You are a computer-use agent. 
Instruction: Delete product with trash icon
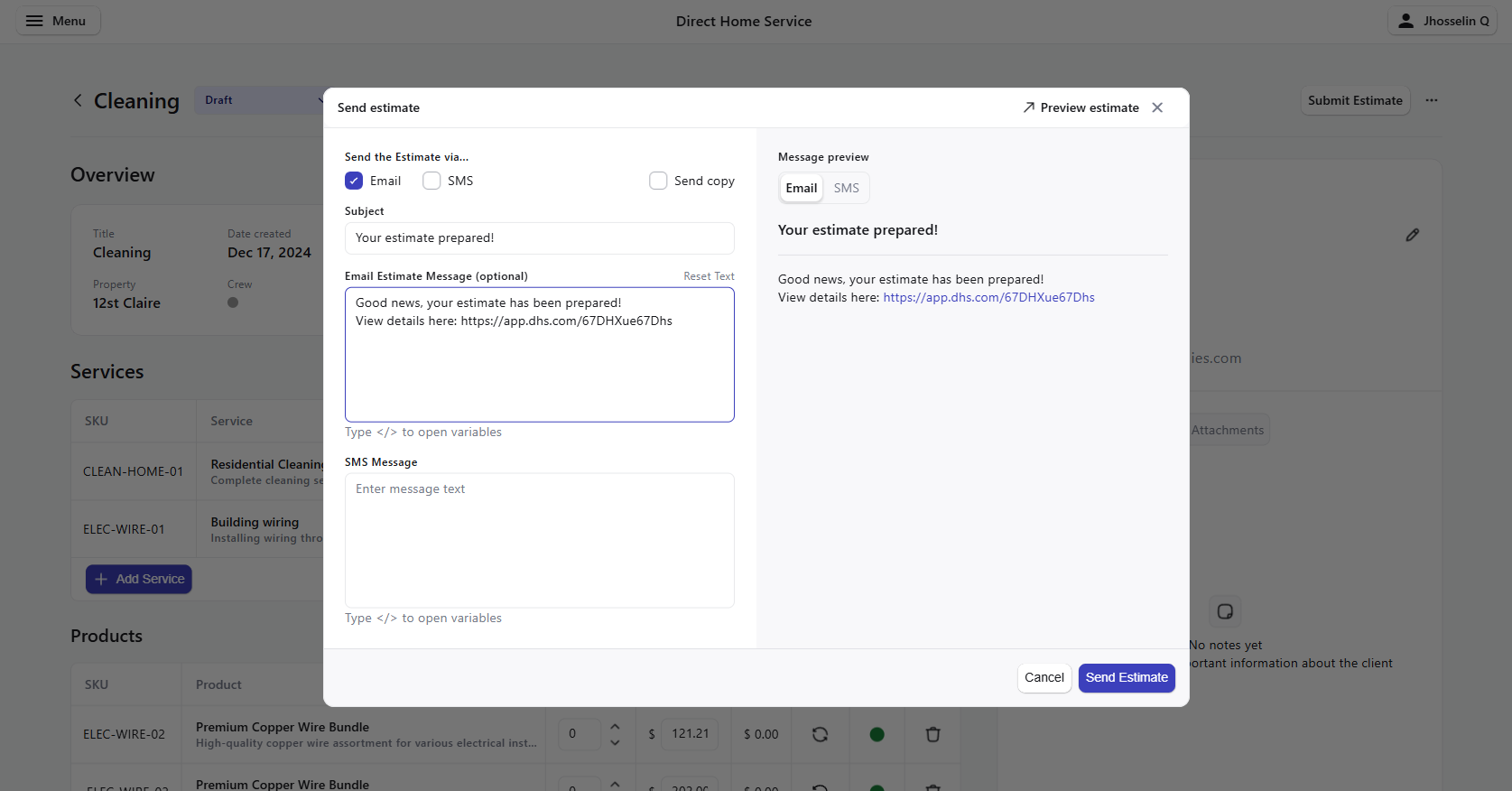932,734
